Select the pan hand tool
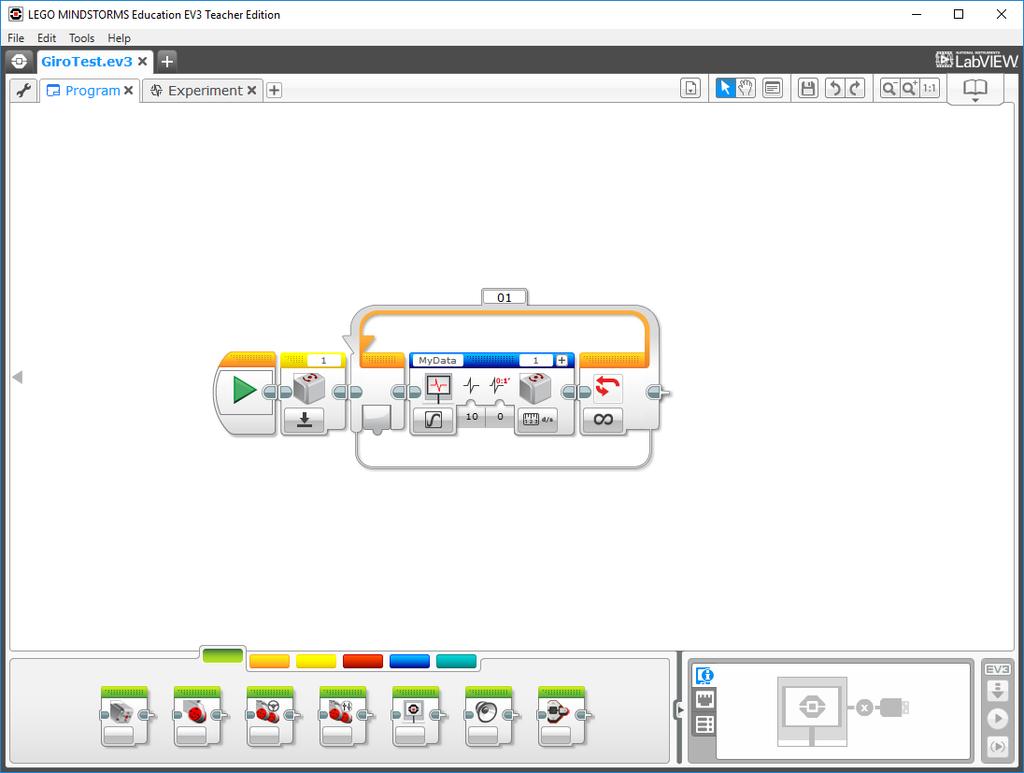The height and width of the screenshot is (773, 1024). pos(745,88)
